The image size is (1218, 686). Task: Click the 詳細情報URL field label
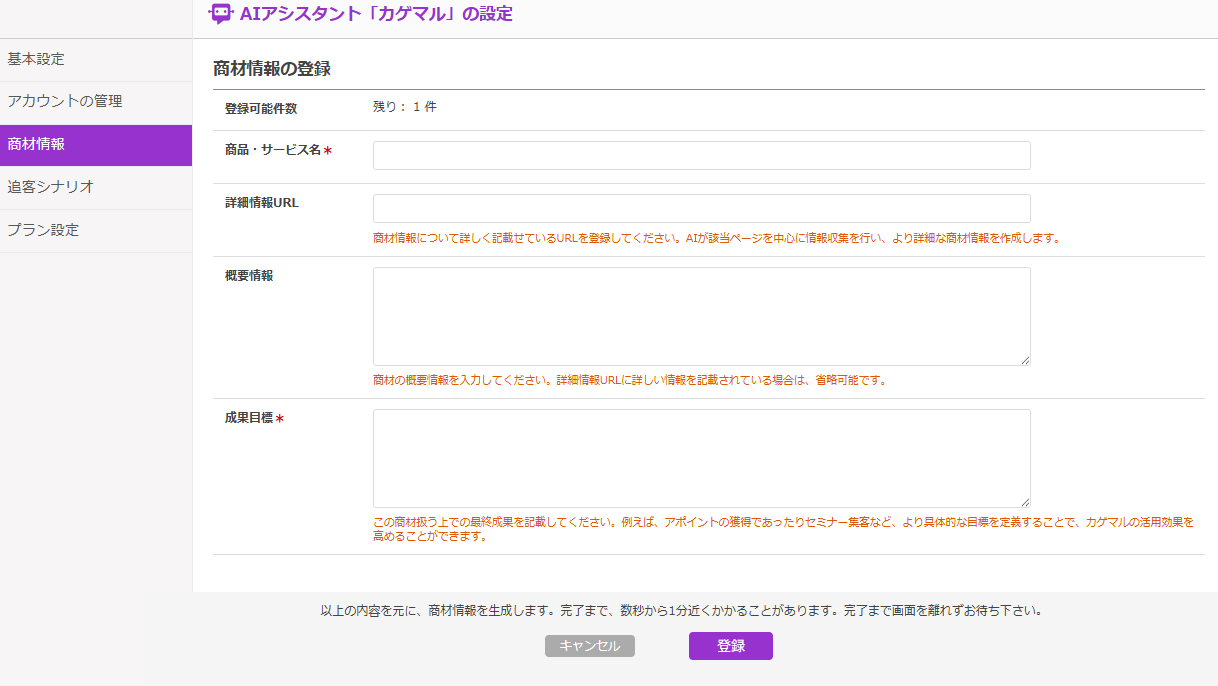coord(262,203)
